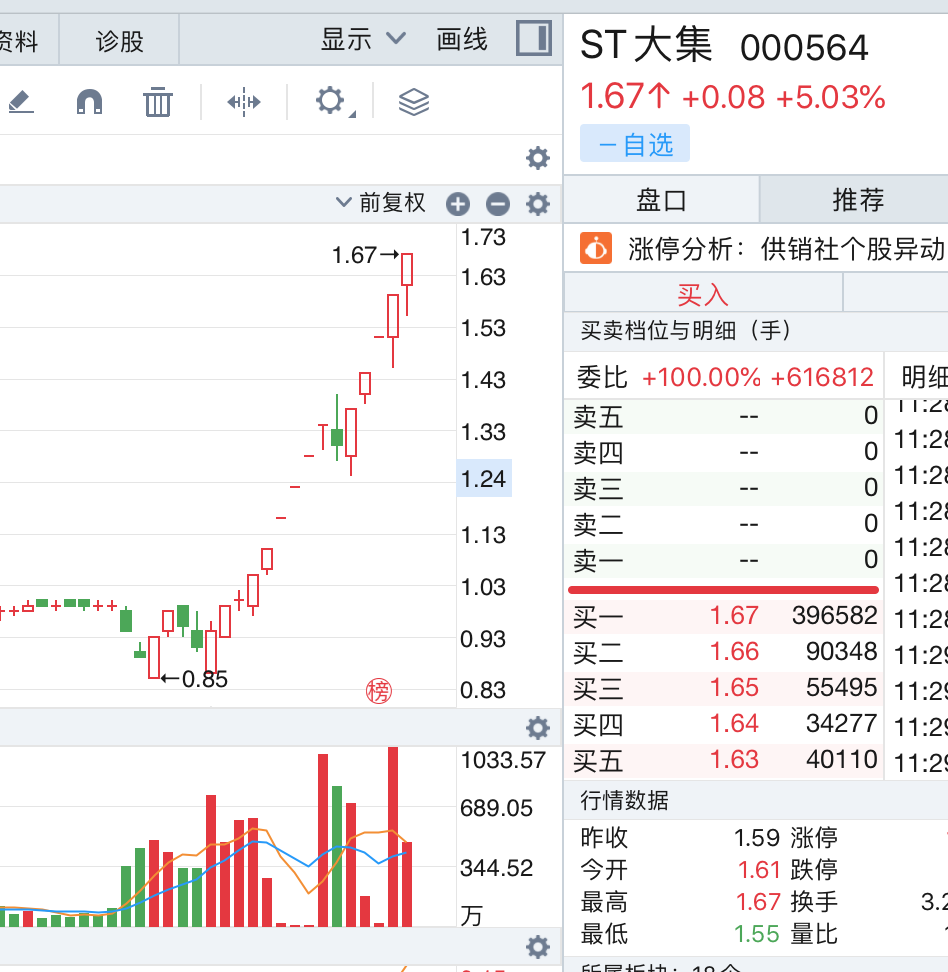Remove stock via 一自选 button
Viewport: 948px width, 972px height.
pyautogui.click(x=634, y=144)
